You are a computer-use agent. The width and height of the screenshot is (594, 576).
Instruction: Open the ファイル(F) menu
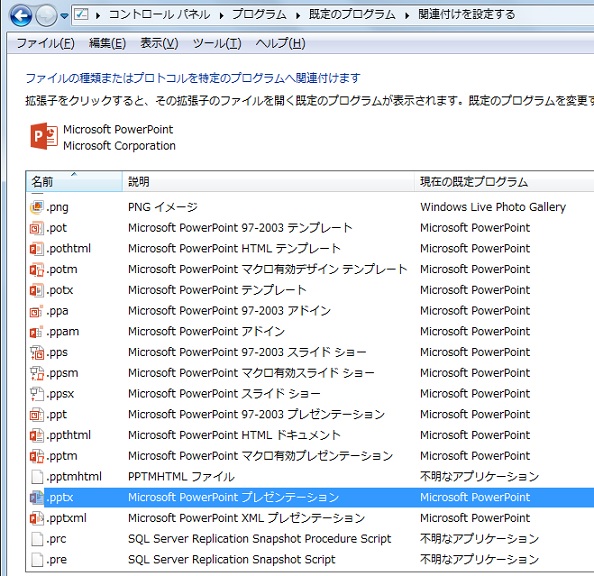45,43
